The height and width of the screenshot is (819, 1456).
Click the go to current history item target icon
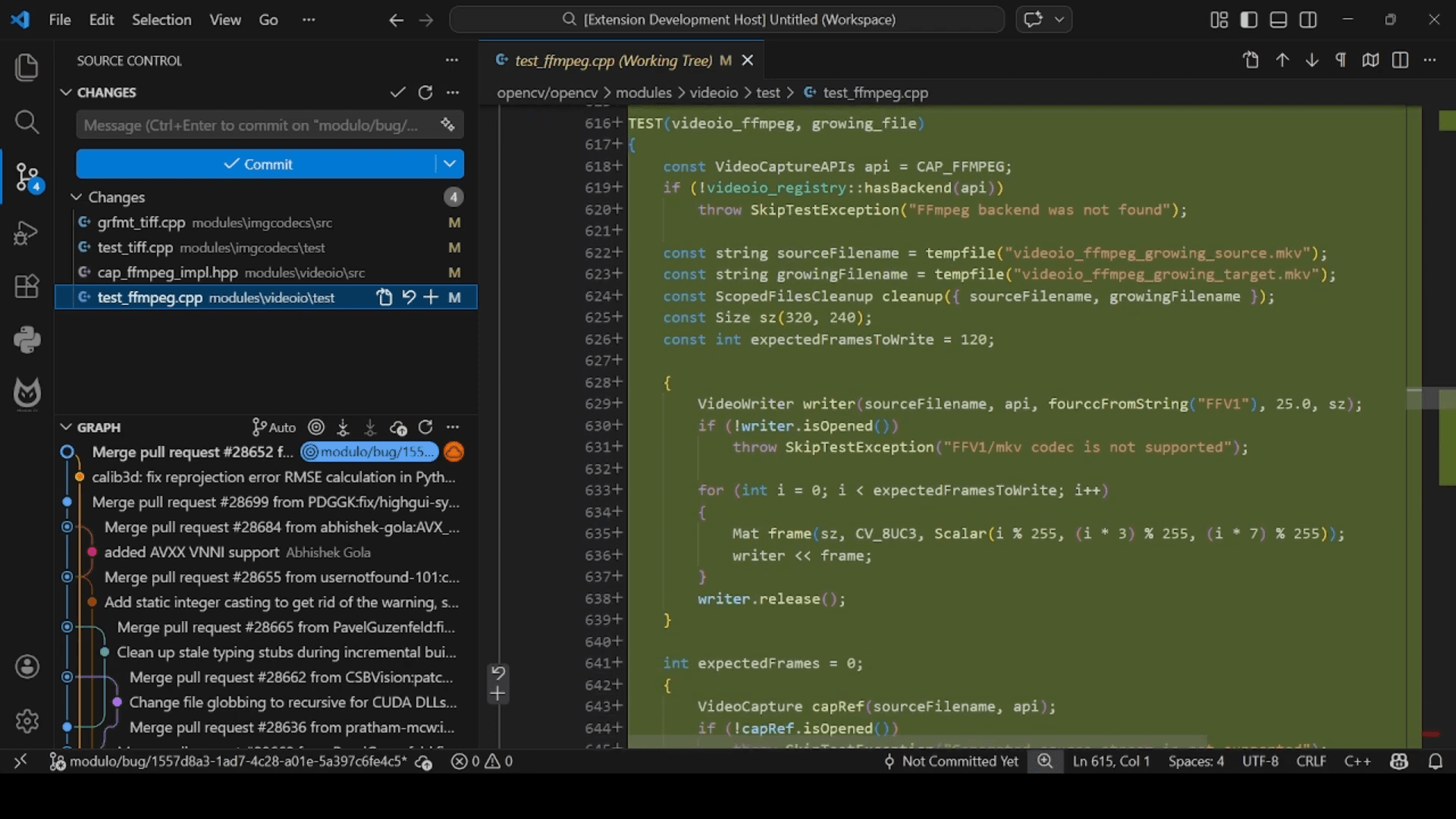316,428
